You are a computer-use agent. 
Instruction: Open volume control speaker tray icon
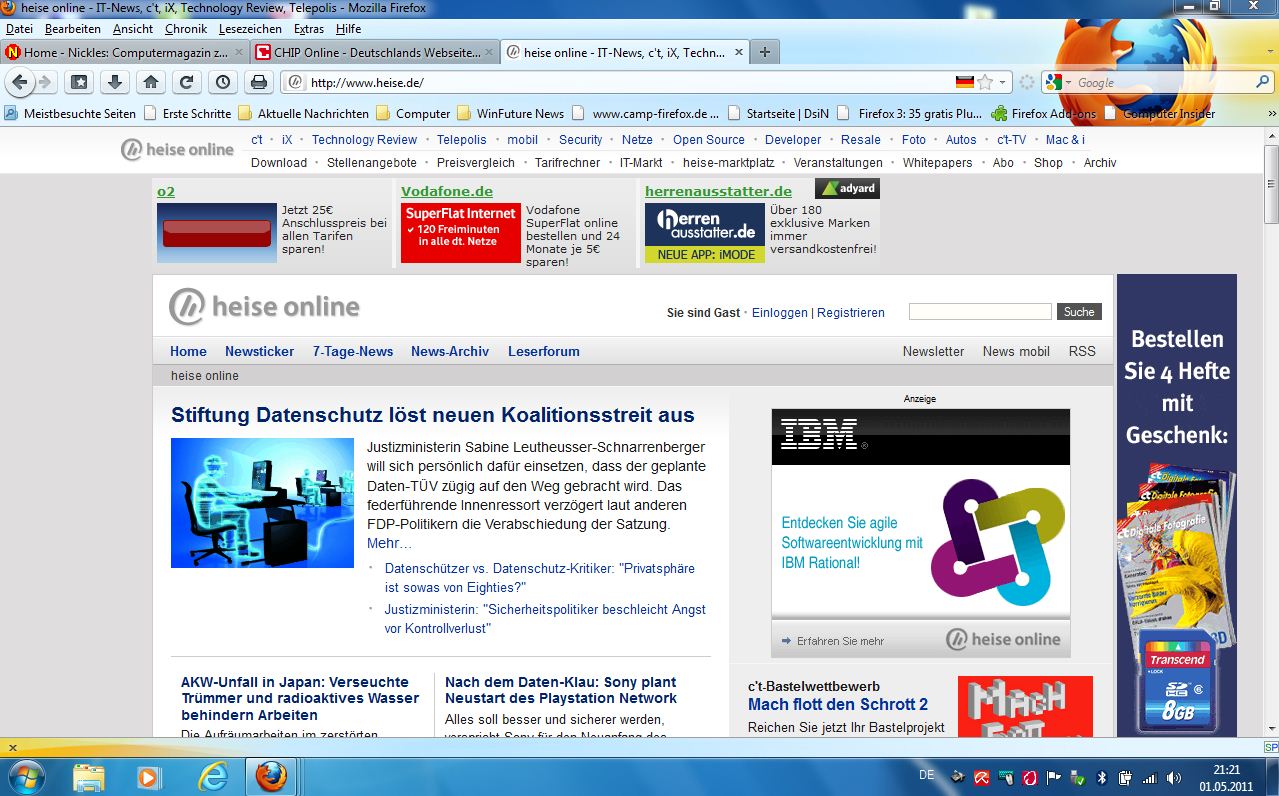click(1173, 777)
